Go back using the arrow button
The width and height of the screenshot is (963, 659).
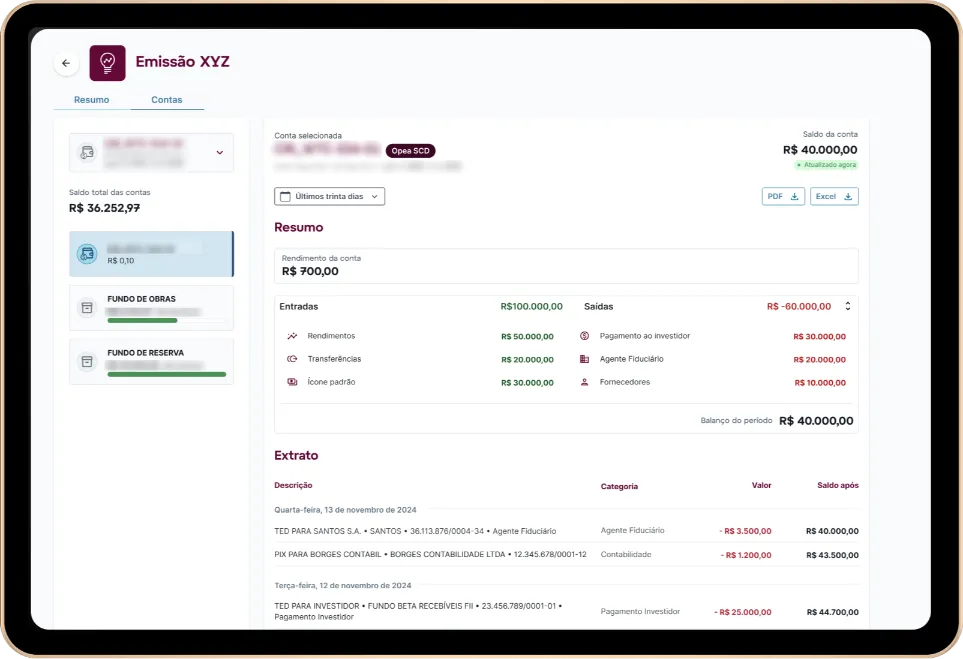[66, 63]
